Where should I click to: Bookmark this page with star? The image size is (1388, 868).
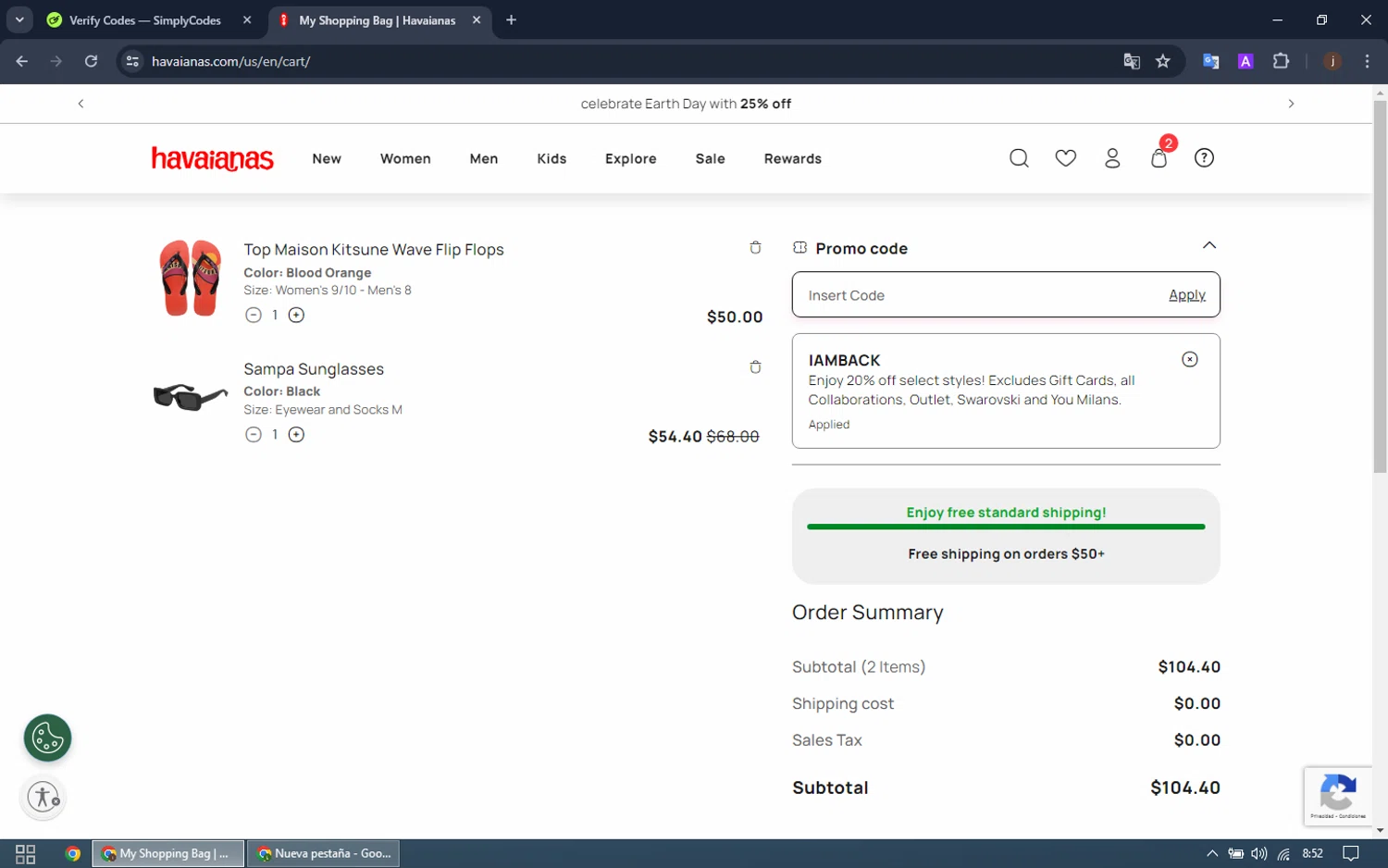pyautogui.click(x=1163, y=61)
